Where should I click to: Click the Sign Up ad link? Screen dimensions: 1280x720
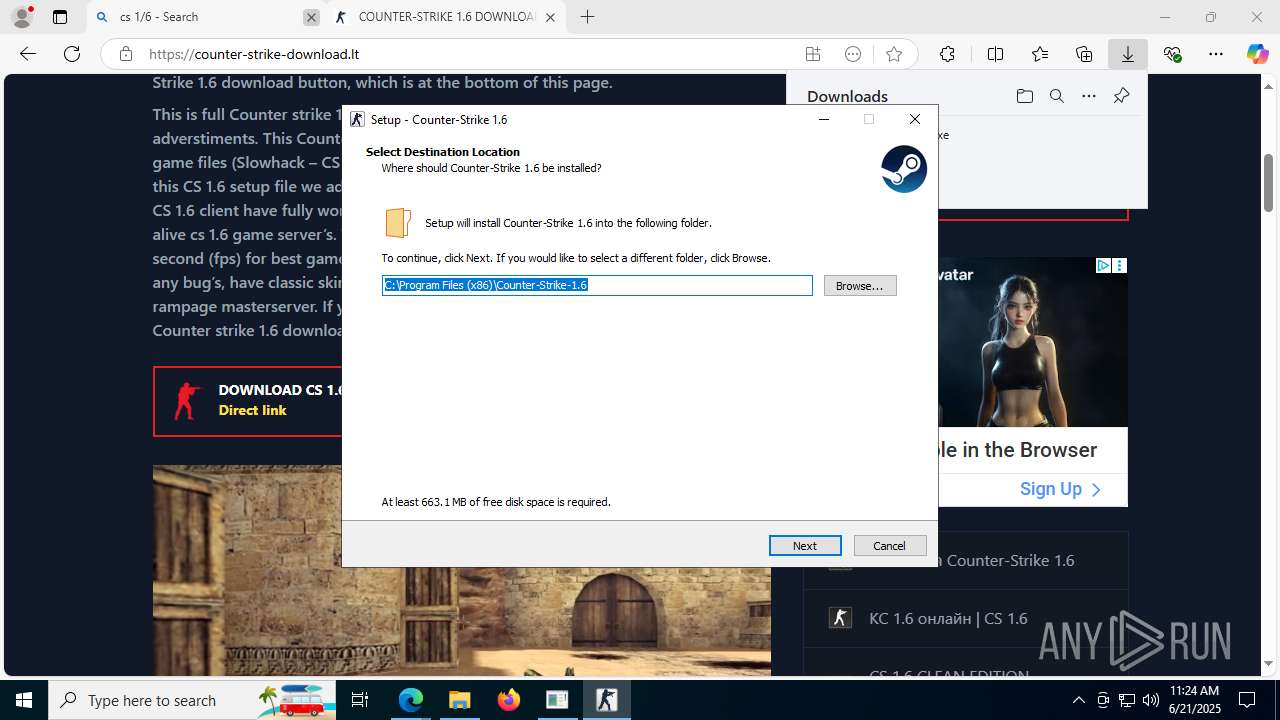pos(1060,489)
